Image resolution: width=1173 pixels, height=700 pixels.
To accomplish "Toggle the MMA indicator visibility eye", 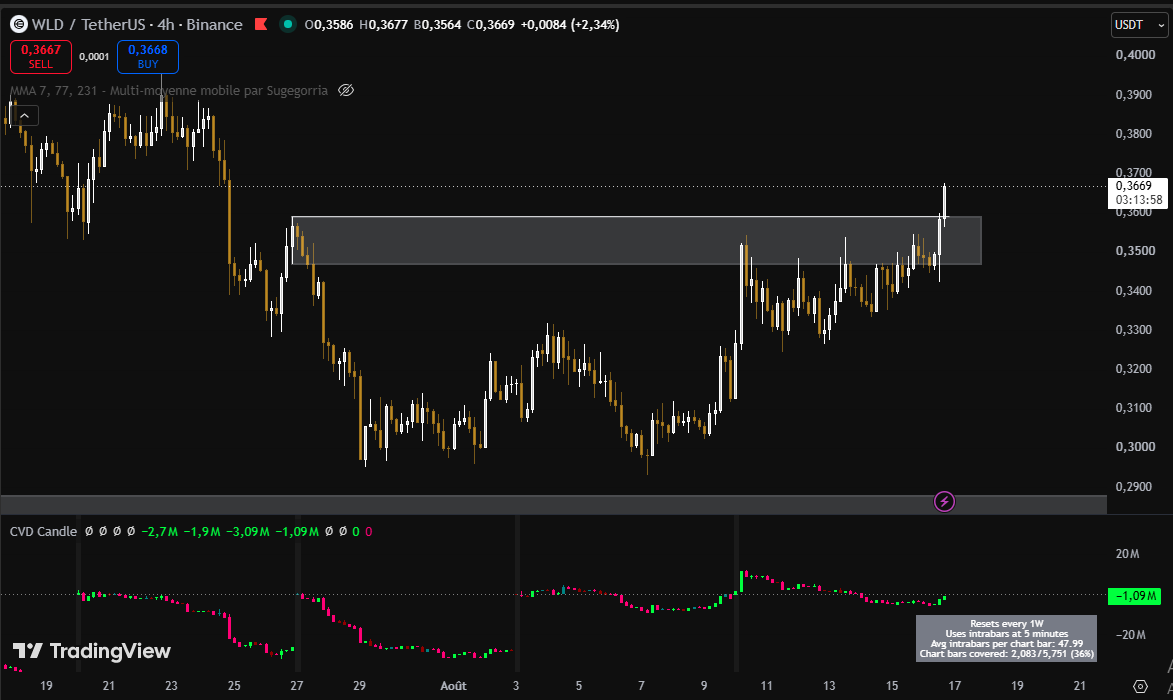I will pyautogui.click(x=346, y=90).
